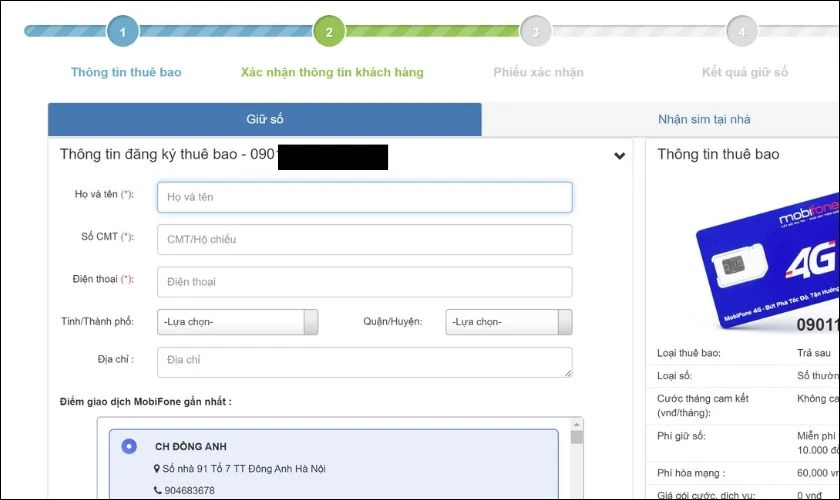Image resolution: width=840 pixels, height=500 pixels.
Task: Click step 2 green circle indicator
Action: (x=329, y=31)
